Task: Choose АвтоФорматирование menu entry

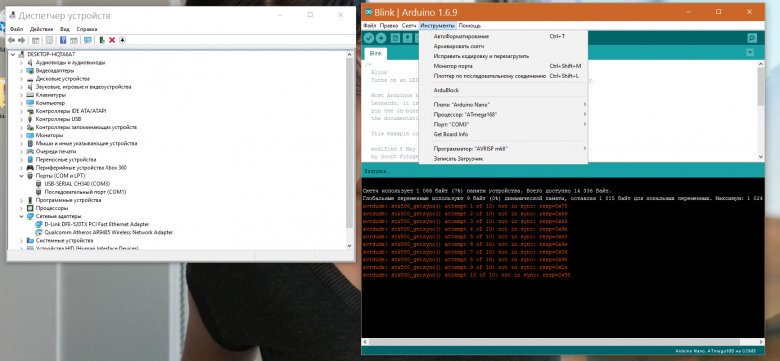Action: click(503, 36)
